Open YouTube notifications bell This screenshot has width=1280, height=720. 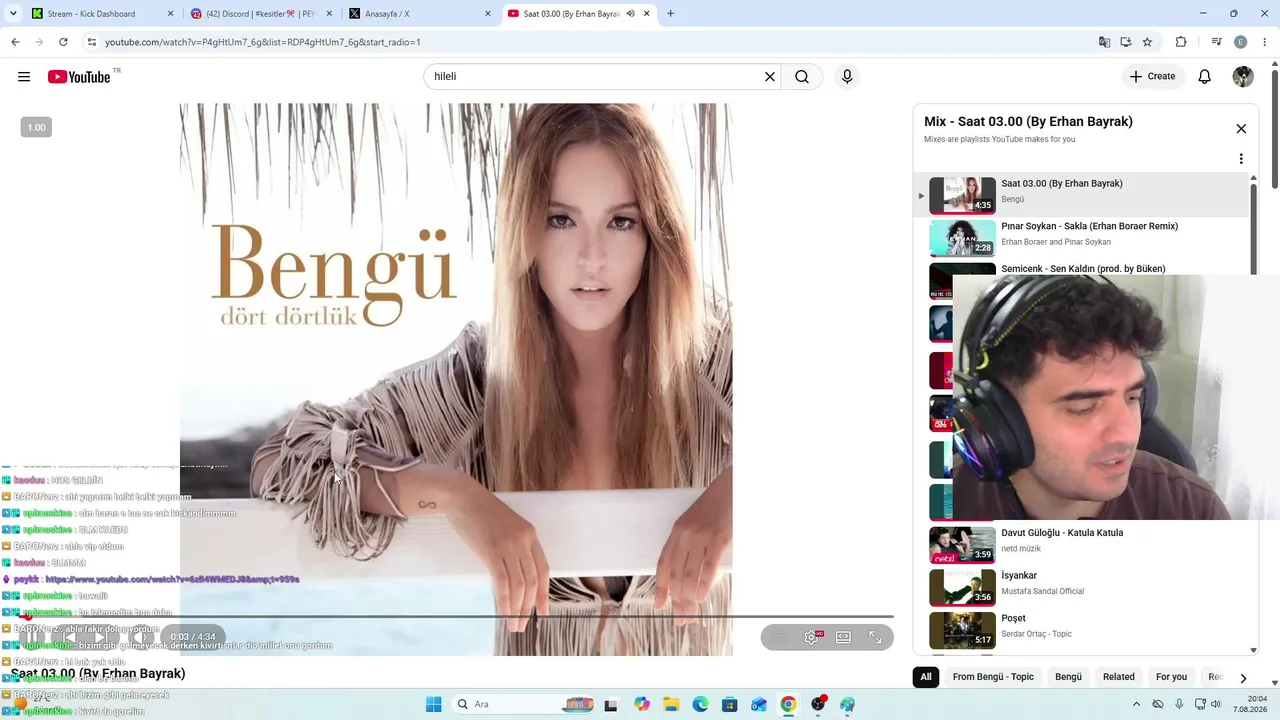click(1205, 77)
